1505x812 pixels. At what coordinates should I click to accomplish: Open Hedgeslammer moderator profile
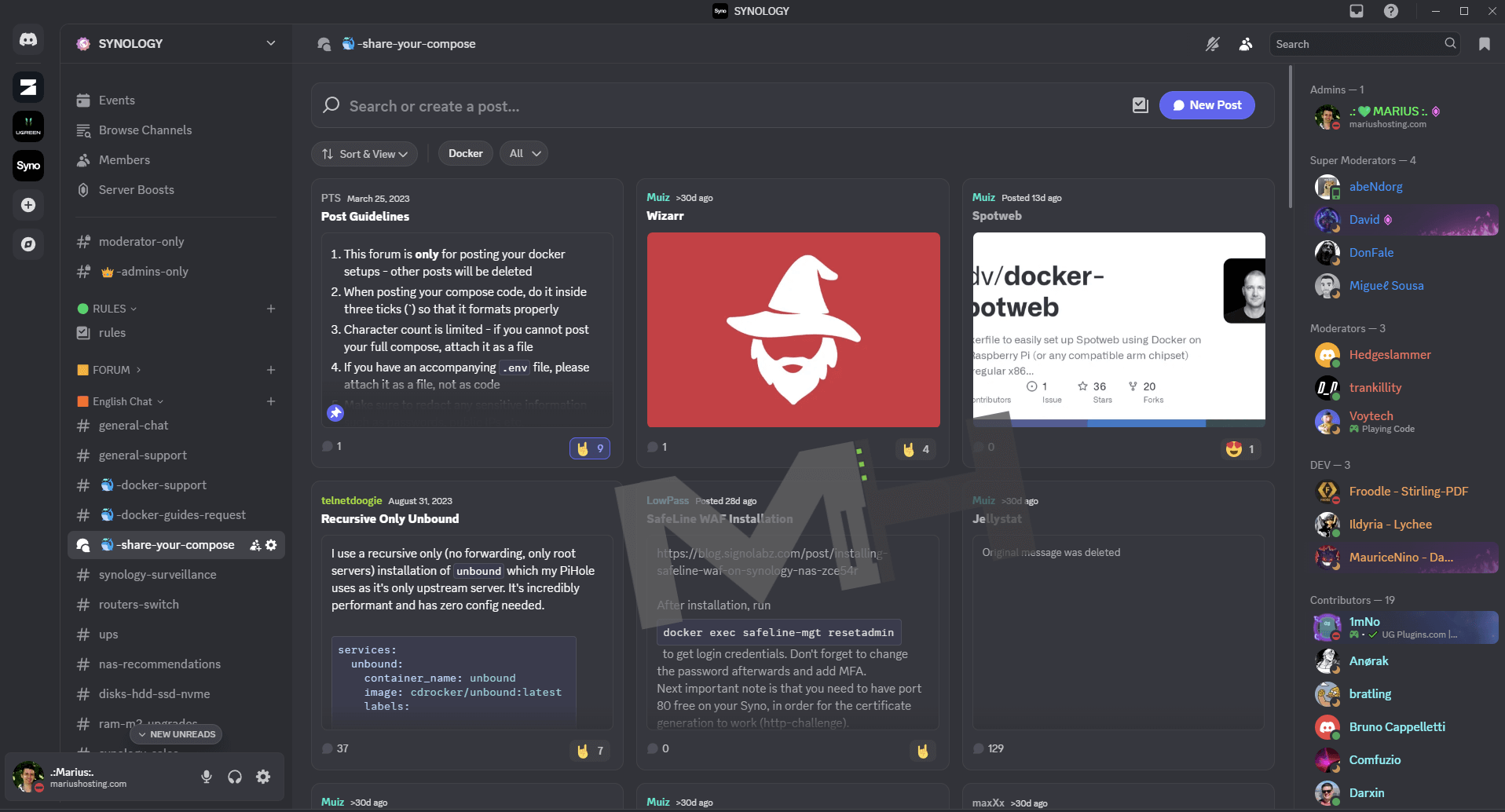click(1404, 355)
